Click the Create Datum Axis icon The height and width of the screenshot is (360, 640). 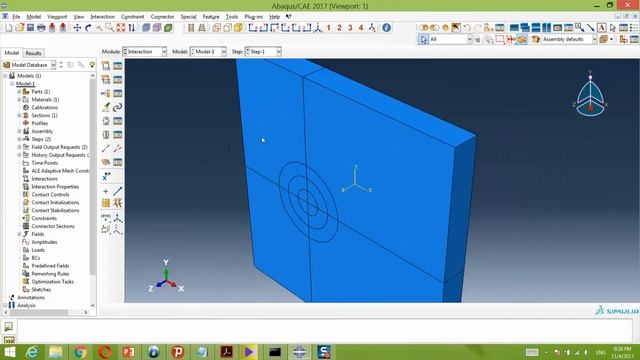click(x=118, y=191)
